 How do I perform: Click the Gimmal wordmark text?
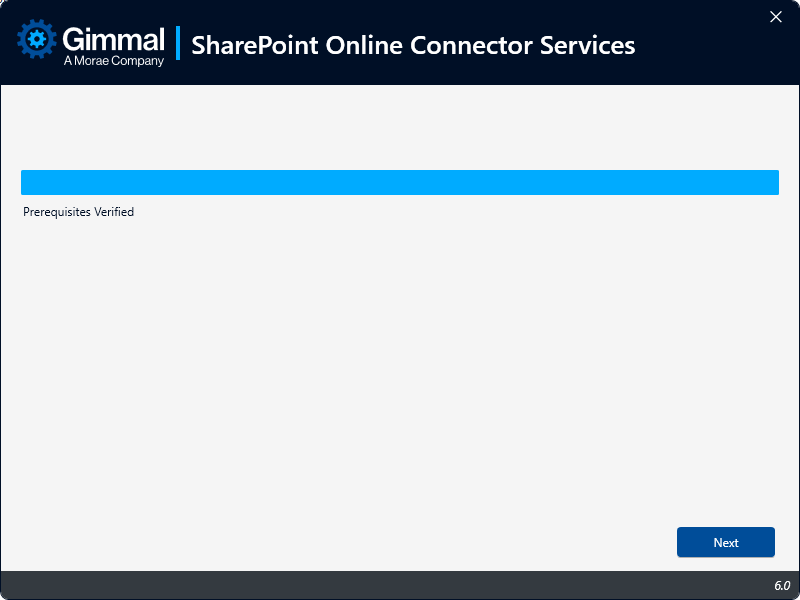tap(113, 39)
